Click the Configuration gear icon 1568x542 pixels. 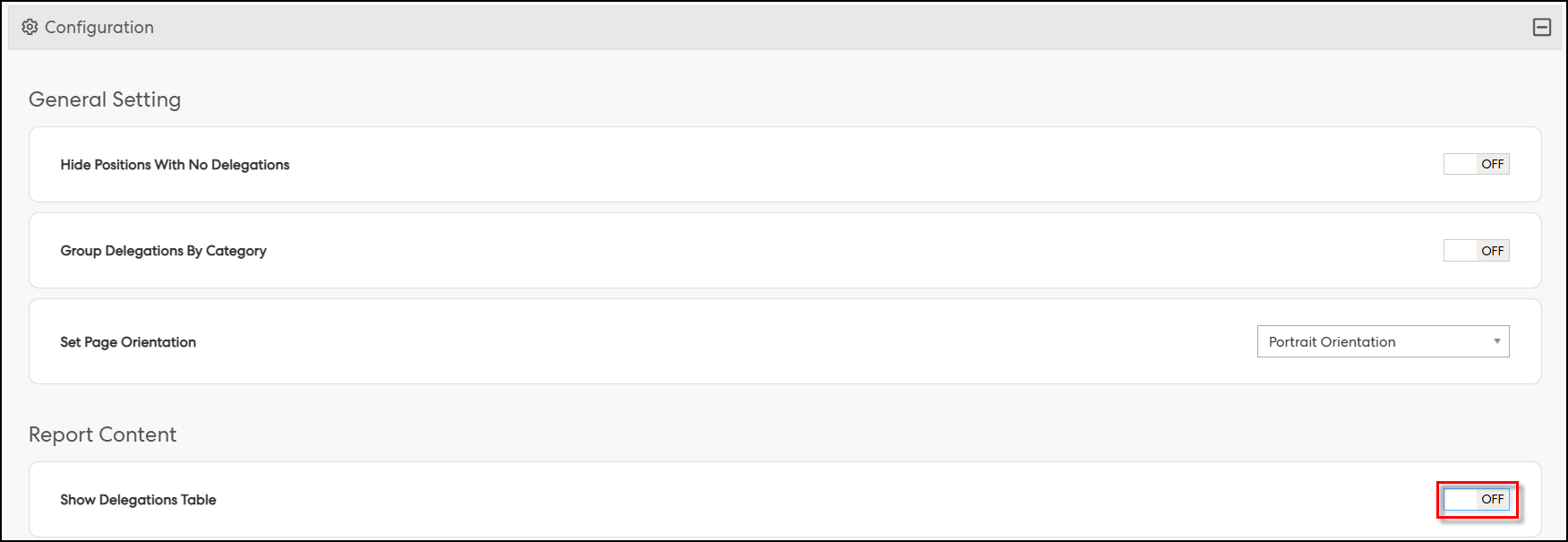click(x=30, y=27)
